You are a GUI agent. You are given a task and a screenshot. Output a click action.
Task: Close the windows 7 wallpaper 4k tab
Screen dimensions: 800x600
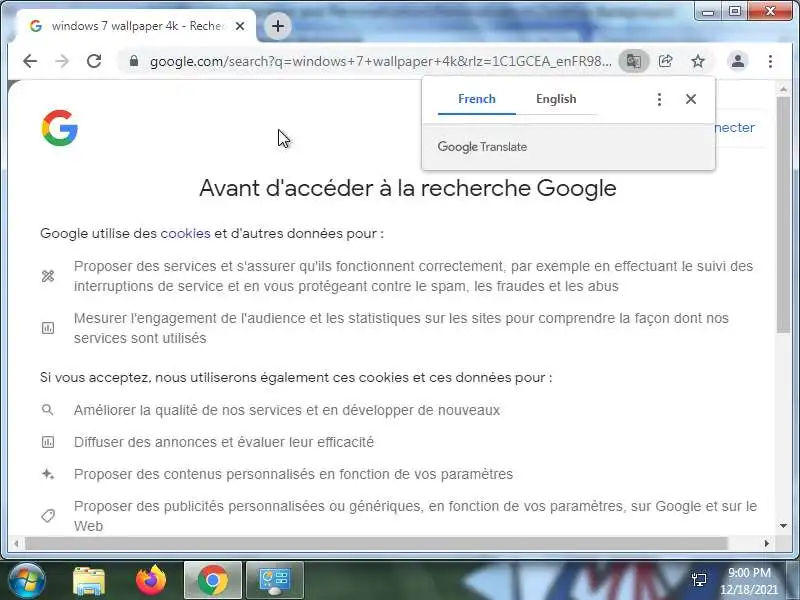[240, 26]
